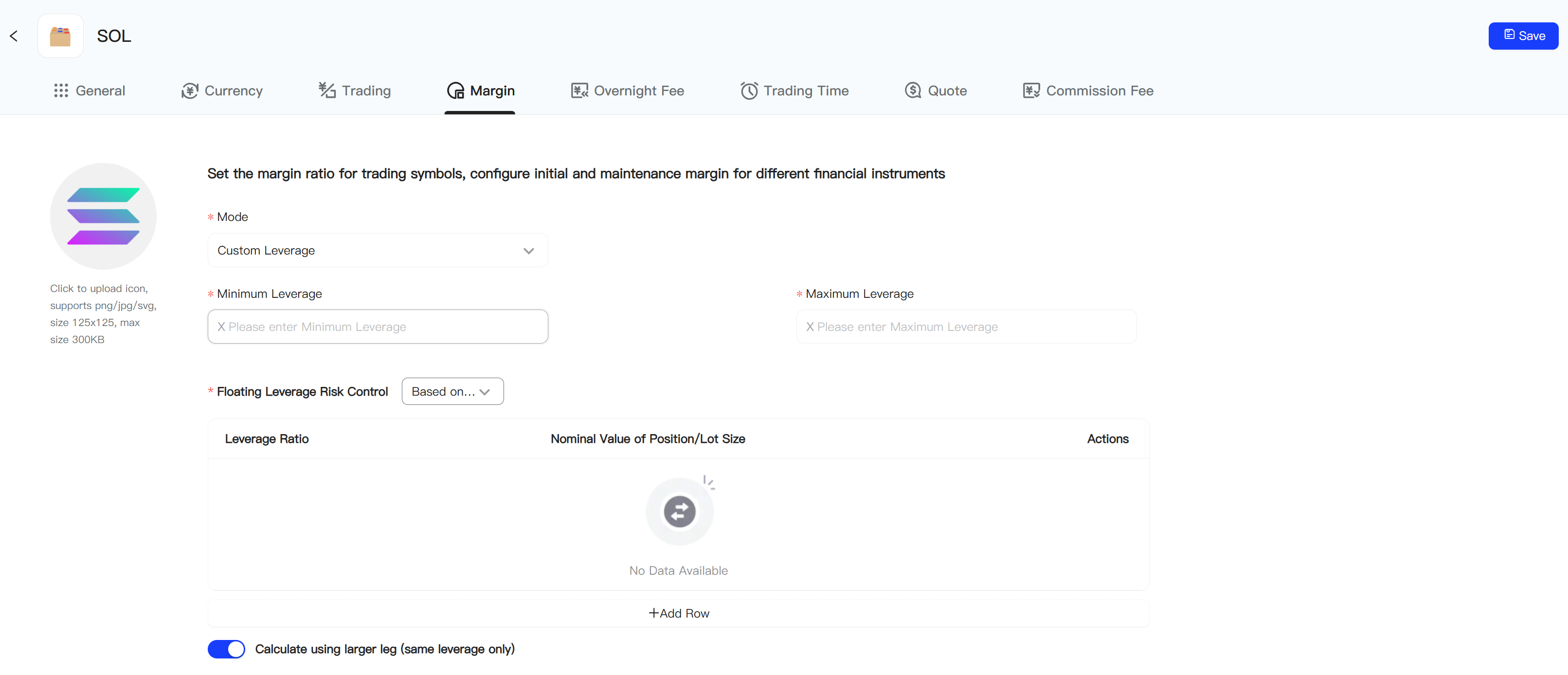Open the General tab

(x=90, y=91)
